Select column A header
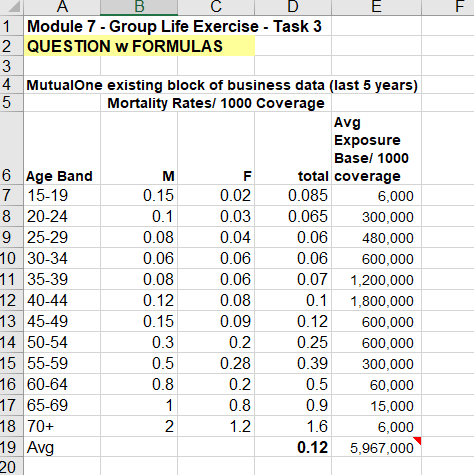 (62, 7)
